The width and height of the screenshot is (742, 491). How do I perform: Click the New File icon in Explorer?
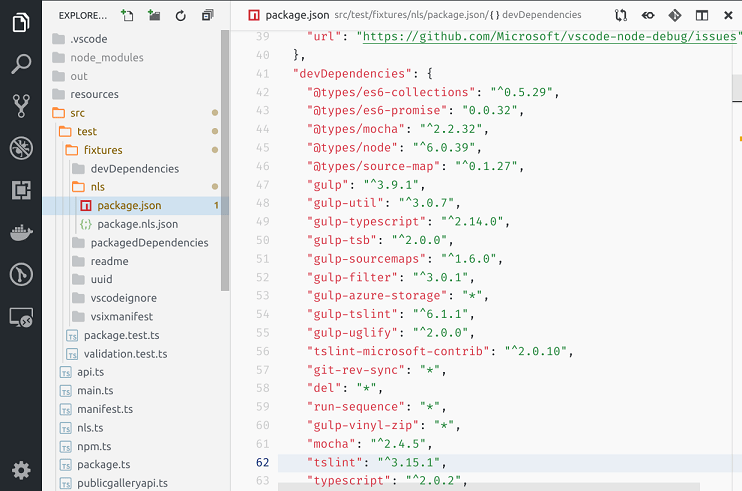click(x=127, y=16)
